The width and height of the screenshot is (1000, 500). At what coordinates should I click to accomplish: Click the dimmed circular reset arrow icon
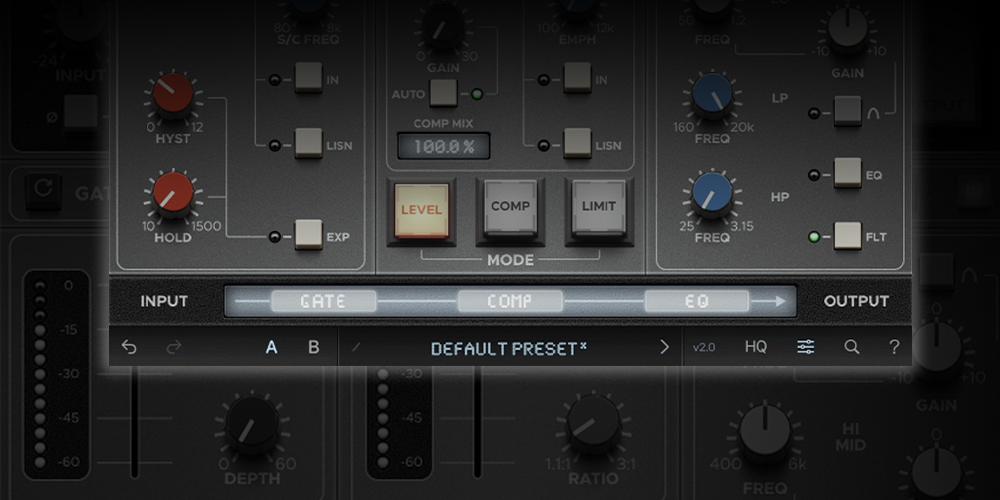point(43,189)
